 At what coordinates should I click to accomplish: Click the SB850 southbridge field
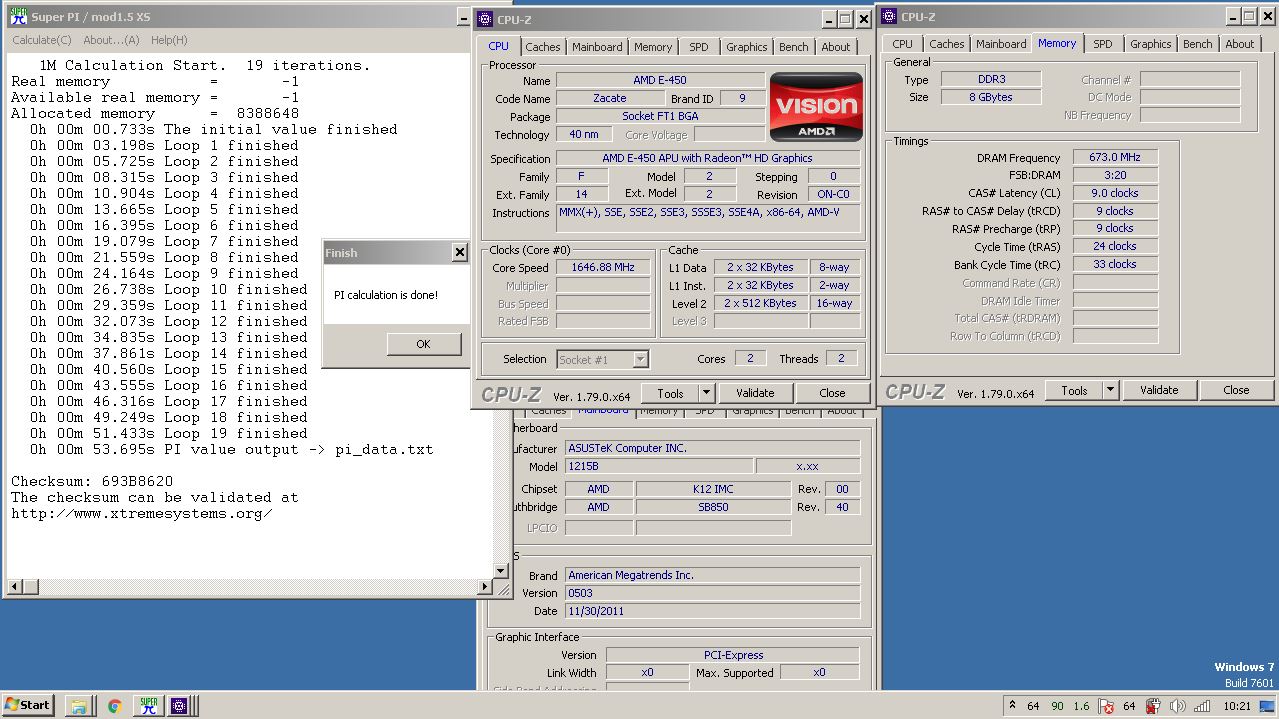click(x=712, y=507)
